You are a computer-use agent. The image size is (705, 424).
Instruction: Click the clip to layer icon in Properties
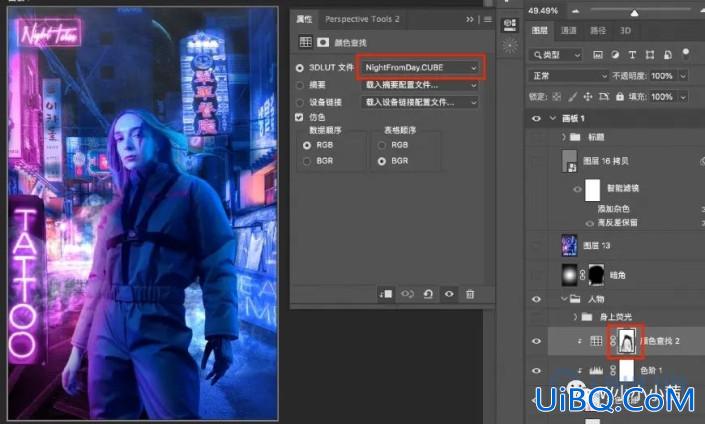pos(386,294)
